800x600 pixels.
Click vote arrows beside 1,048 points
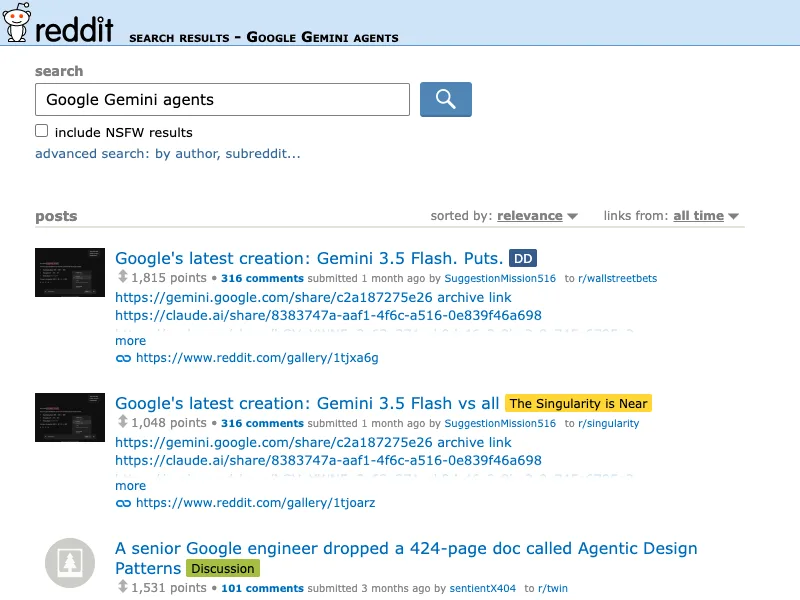122,422
